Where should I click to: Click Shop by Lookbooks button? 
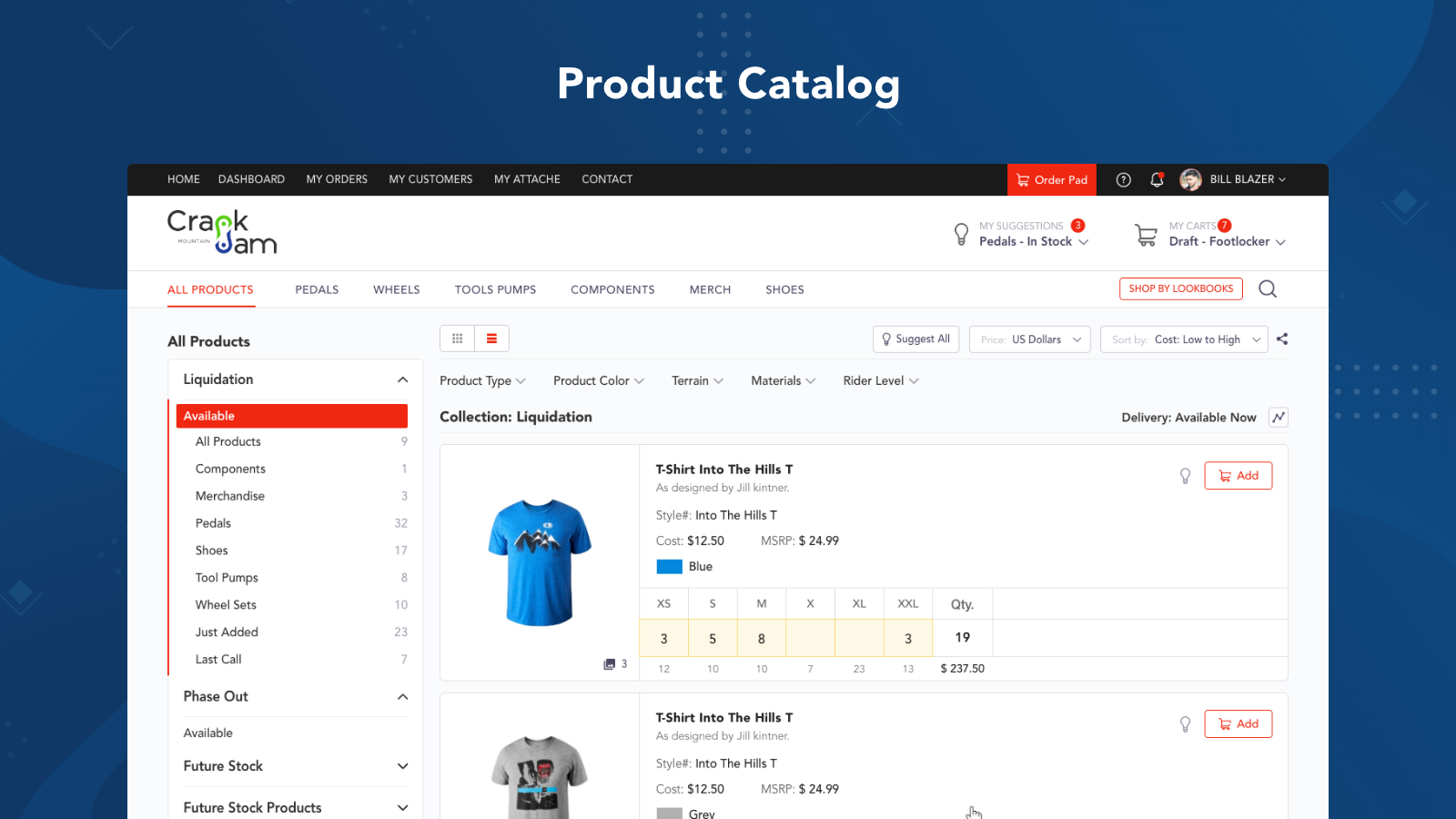(x=1181, y=288)
